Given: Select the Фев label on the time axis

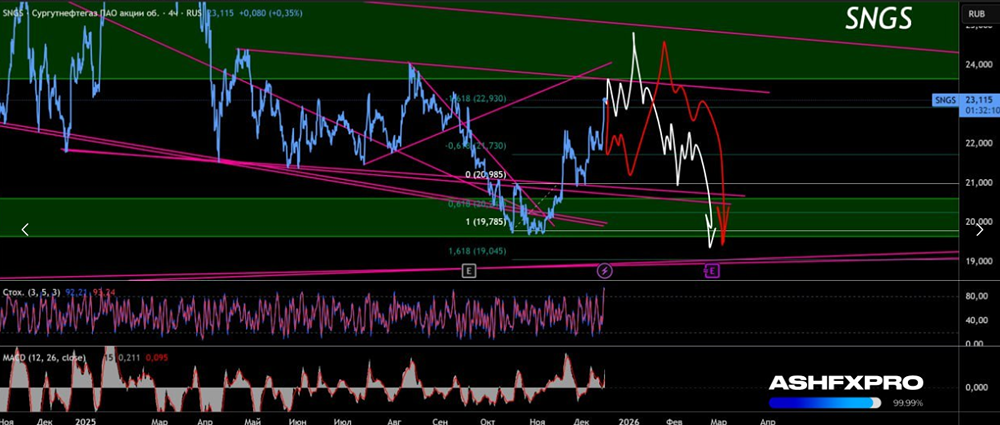Looking at the screenshot, I should 674,421.
